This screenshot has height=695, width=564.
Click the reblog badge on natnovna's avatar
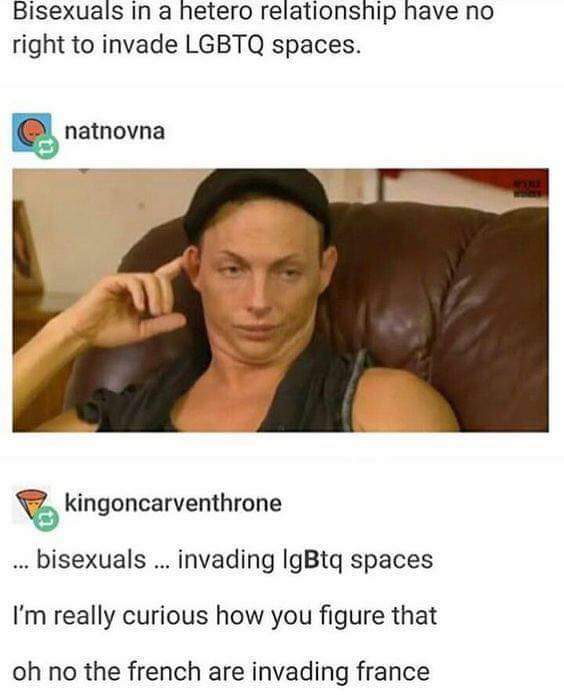(47, 148)
